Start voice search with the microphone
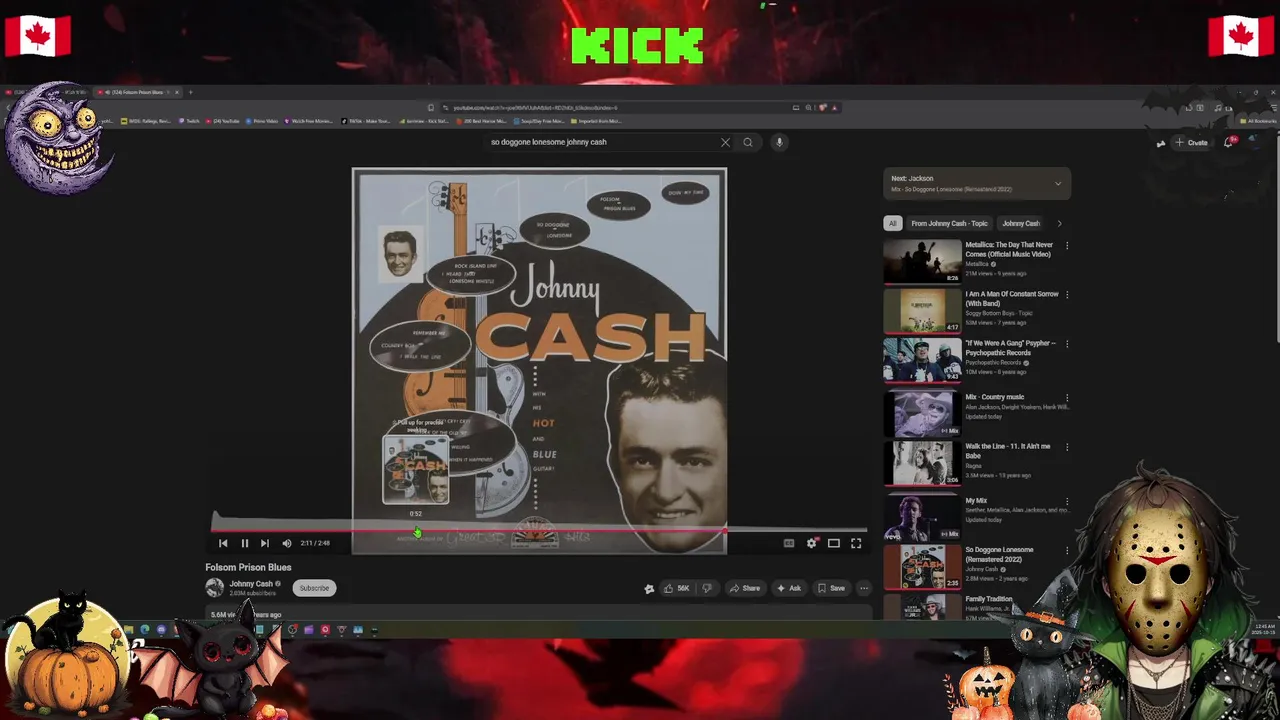The width and height of the screenshot is (1280, 720). click(x=779, y=142)
